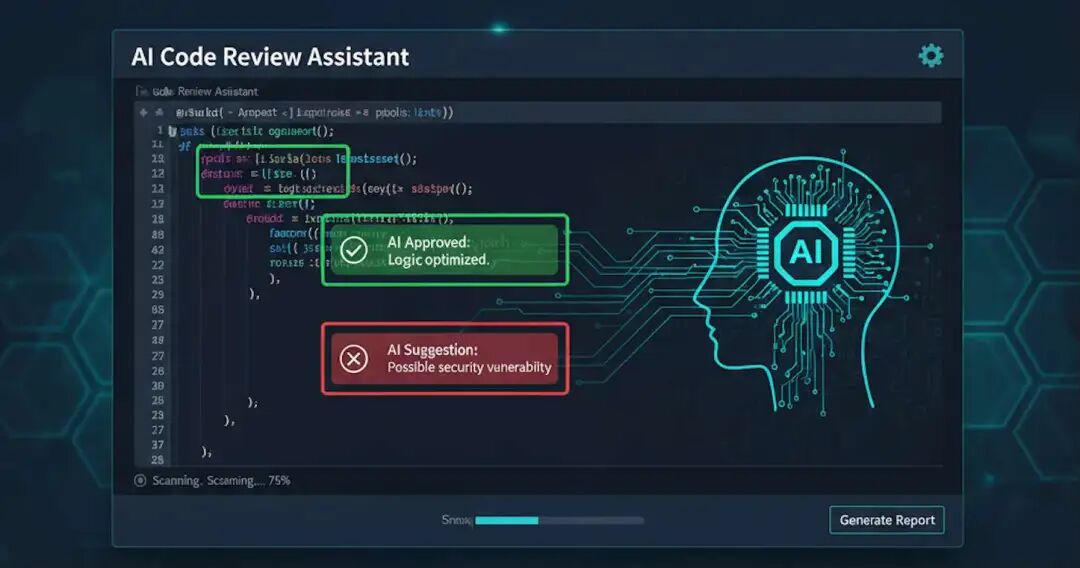
Task: Click the red X icon in AI Suggestion
Action: (354, 358)
